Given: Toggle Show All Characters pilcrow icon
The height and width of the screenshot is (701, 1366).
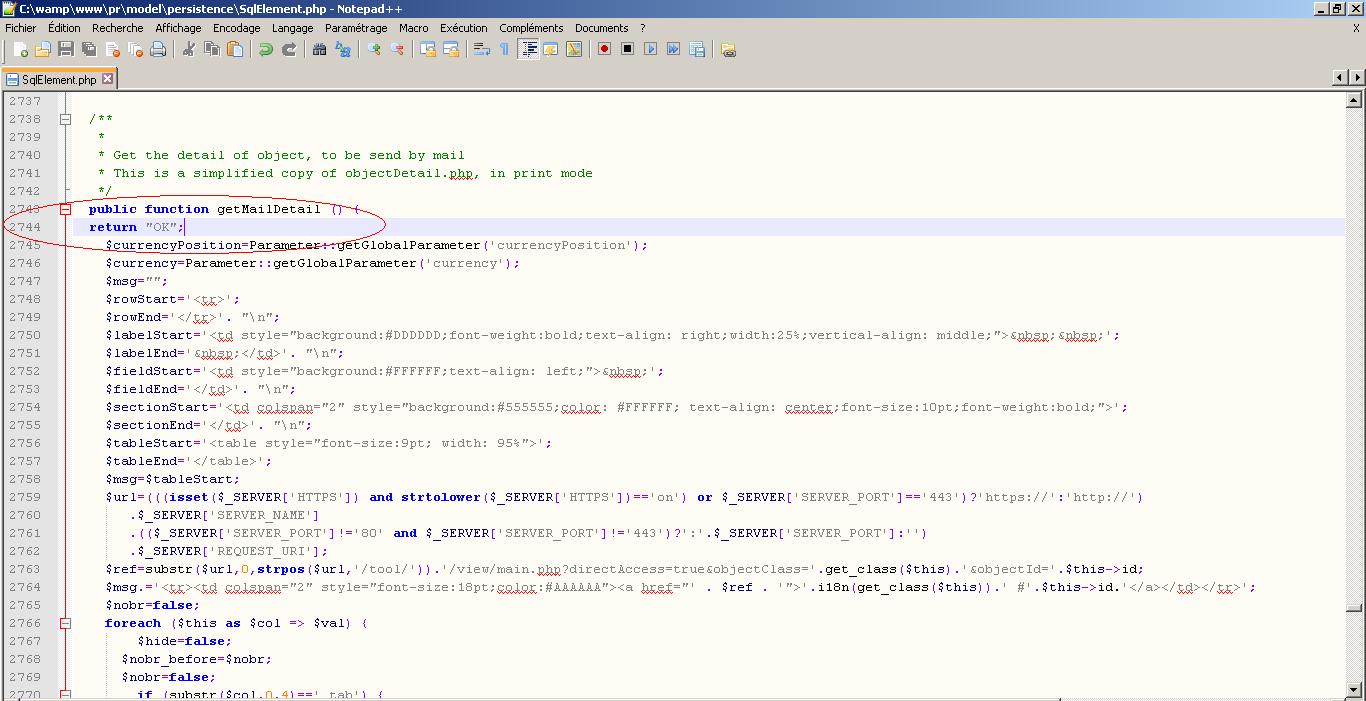Looking at the screenshot, I should tap(504, 49).
